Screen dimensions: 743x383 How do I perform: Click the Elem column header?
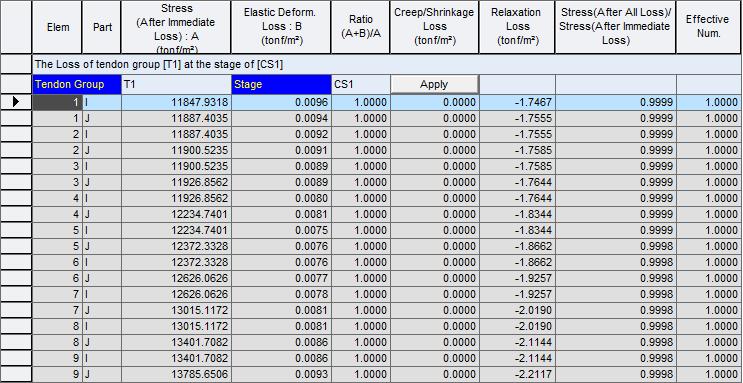(x=57, y=27)
